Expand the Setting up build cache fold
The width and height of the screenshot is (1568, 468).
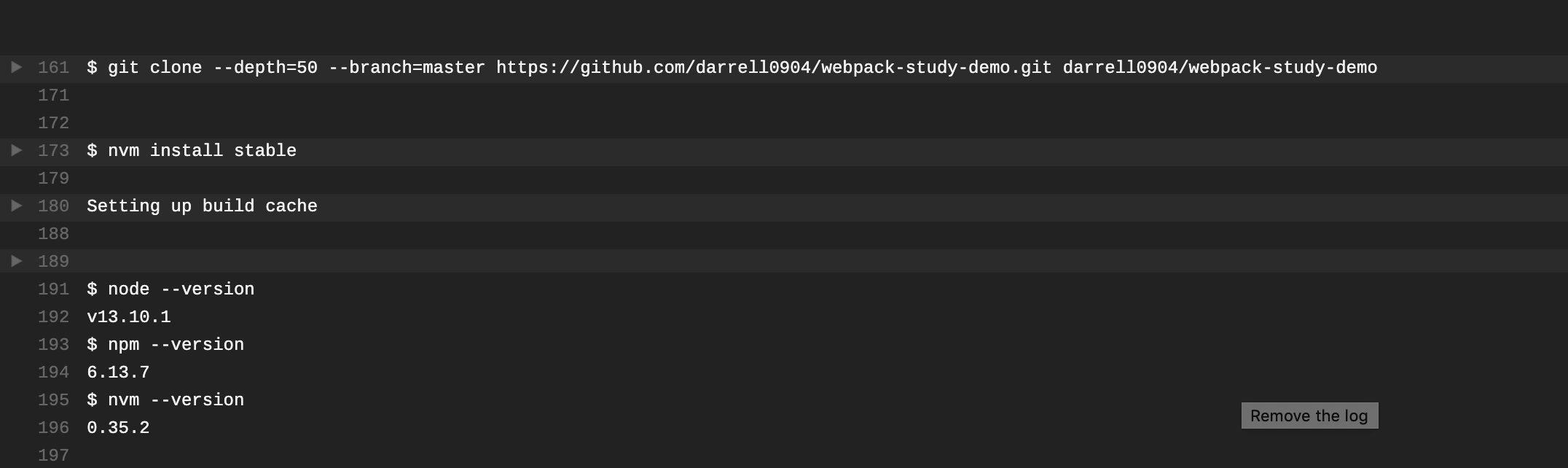click(x=16, y=206)
